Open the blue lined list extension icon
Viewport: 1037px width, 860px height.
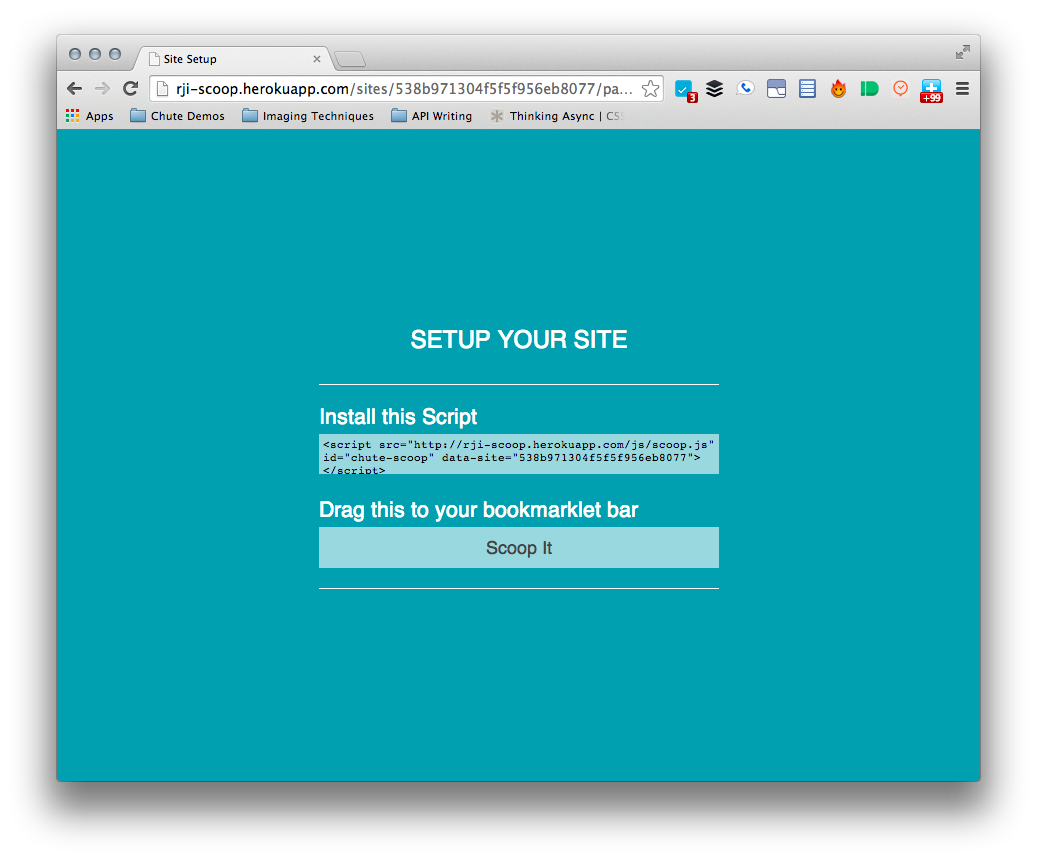click(807, 89)
